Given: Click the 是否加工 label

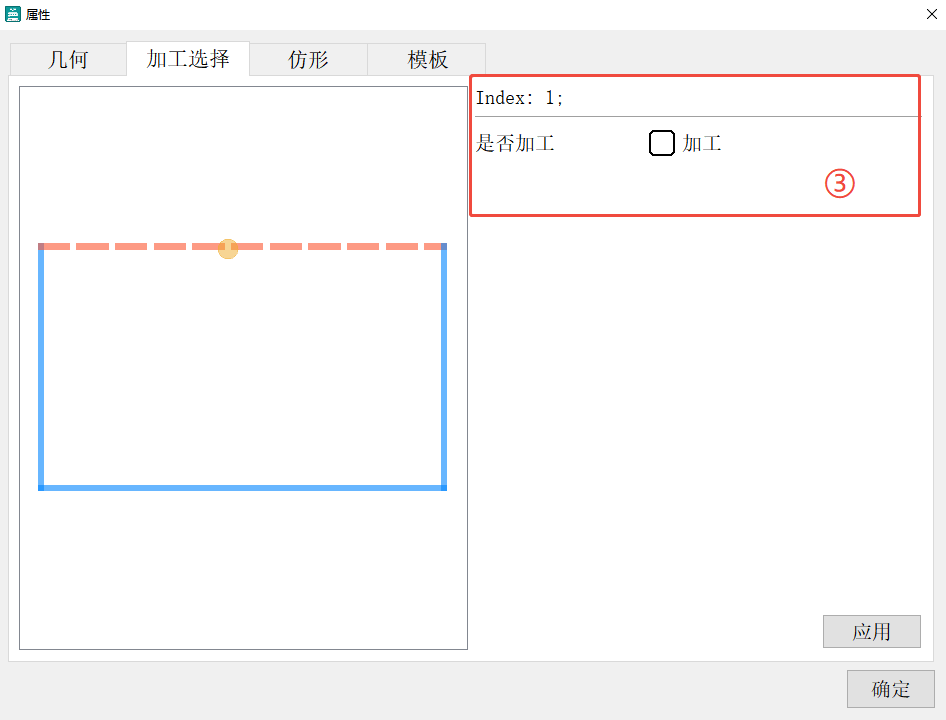Looking at the screenshot, I should pos(515,143).
